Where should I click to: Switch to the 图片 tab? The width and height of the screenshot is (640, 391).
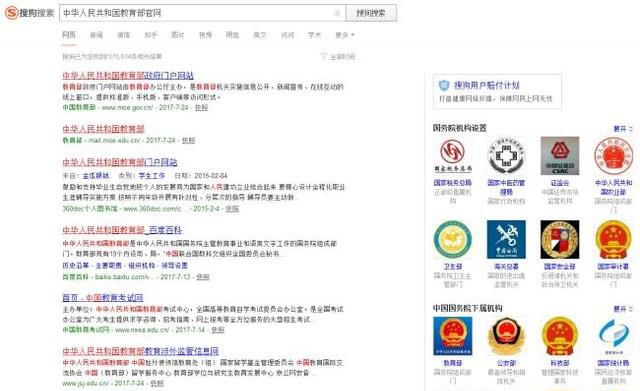[x=178, y=35]
